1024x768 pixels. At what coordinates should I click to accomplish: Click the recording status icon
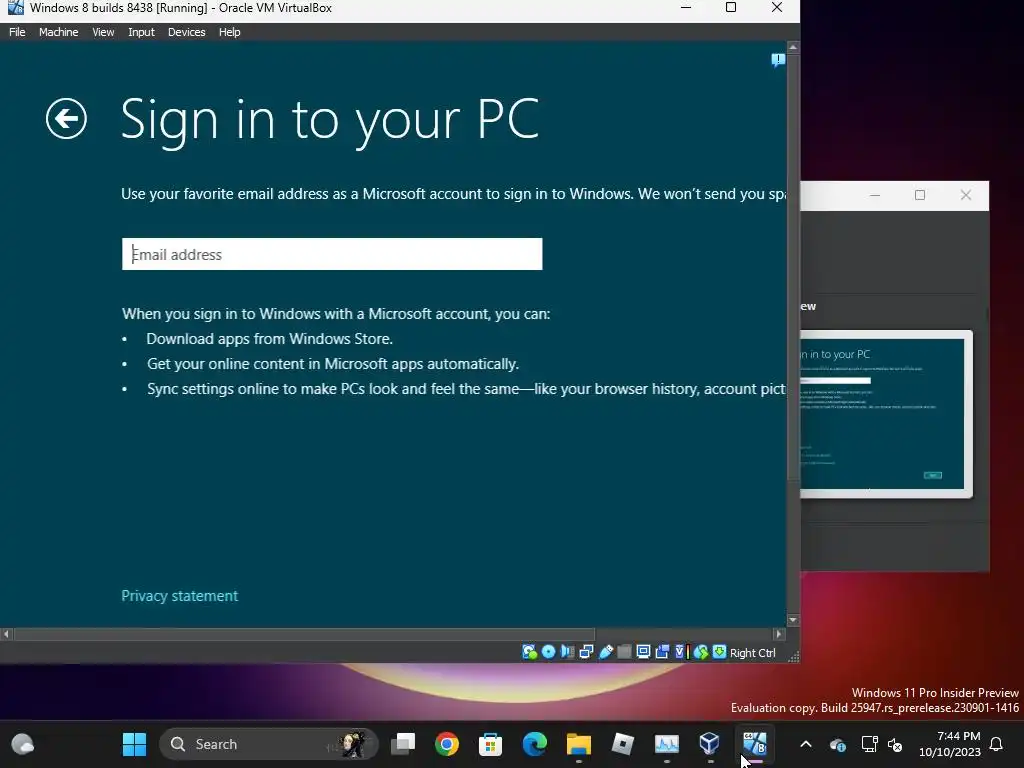tap(662, 652)
